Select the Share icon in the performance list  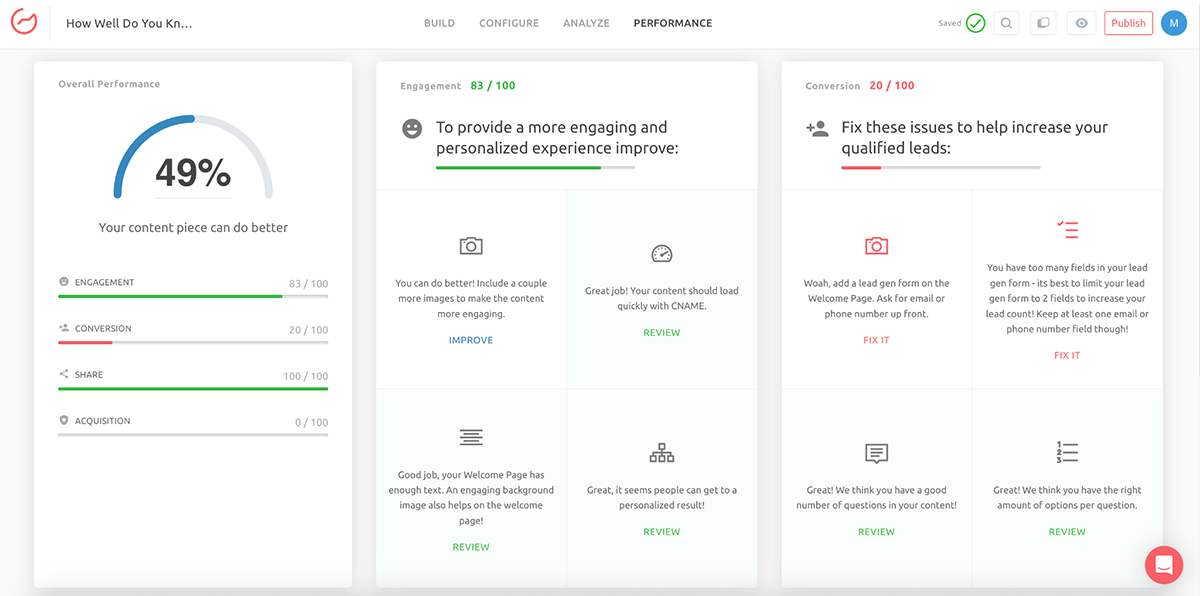click(65, 373)
